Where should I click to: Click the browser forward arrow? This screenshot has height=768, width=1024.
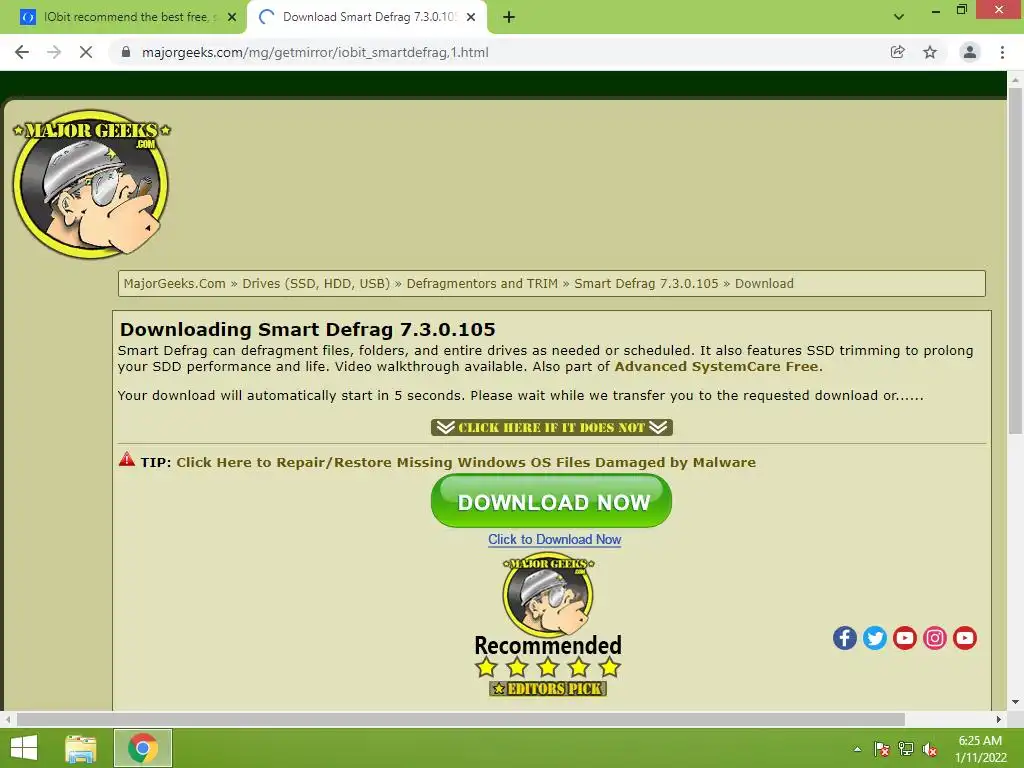pyautogui.click(x=54, y=52)
